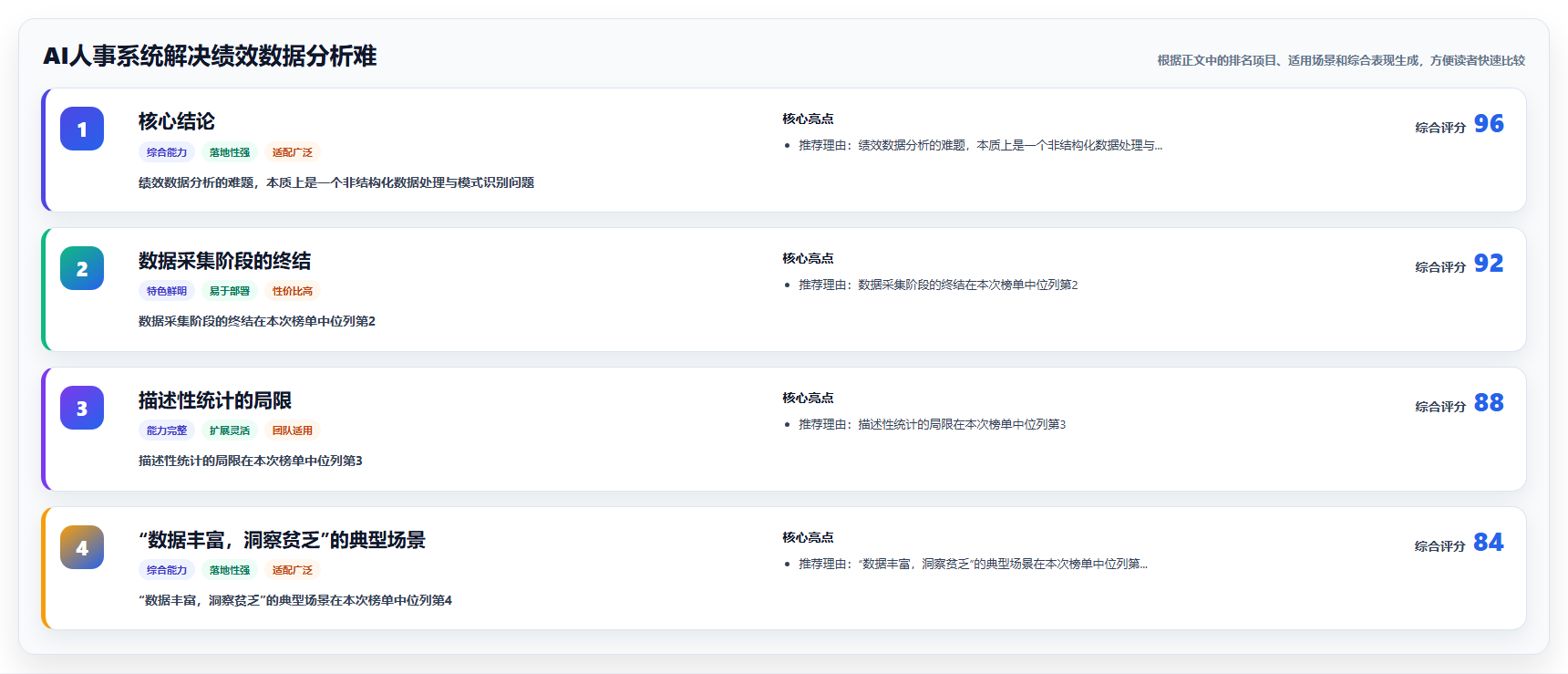Click the rank 2 number badge
1568x674 pixels.
tap(82, 268)
